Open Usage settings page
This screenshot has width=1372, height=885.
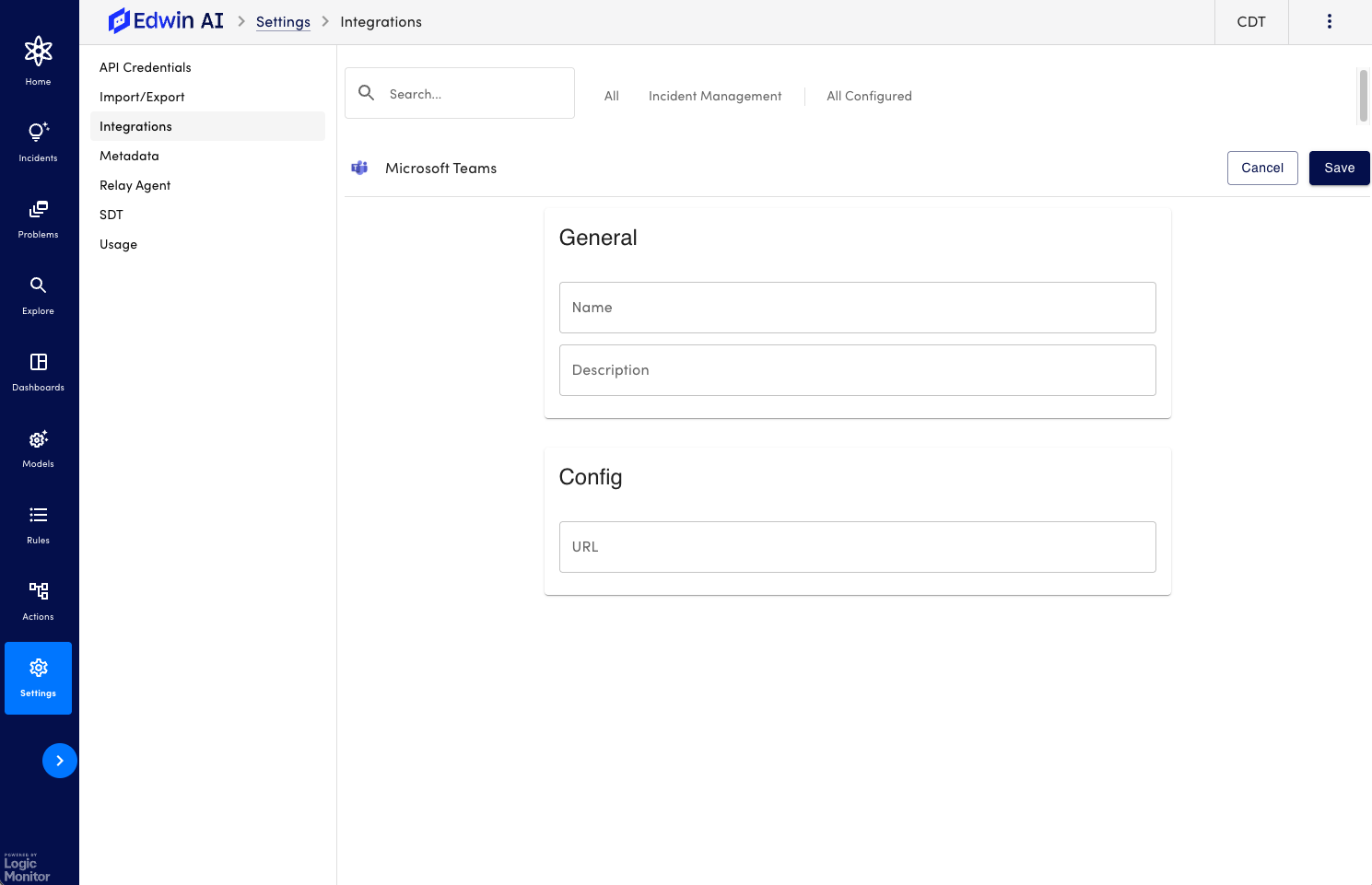[x=208, y=244]
